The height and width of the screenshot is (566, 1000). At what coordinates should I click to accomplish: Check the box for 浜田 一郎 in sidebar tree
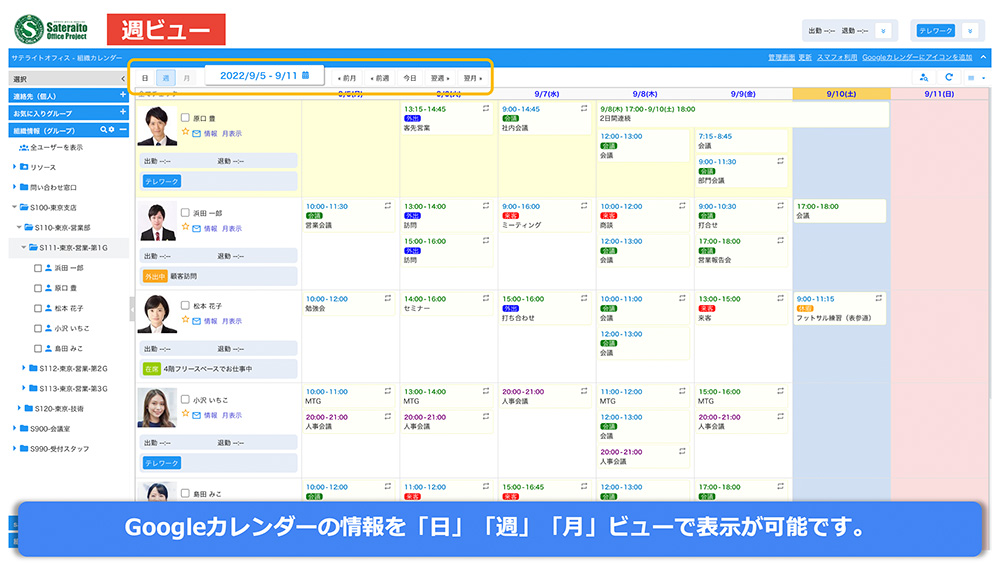click(38, 268)
